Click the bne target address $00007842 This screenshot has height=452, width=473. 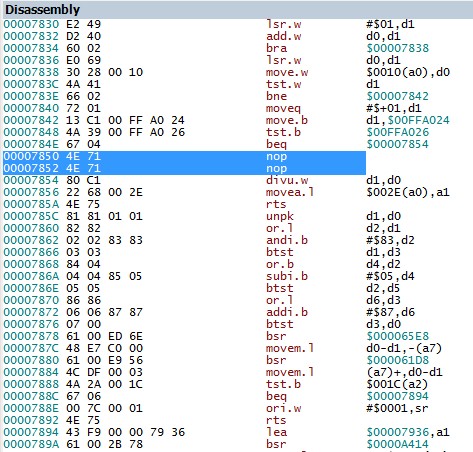(397, 96)
